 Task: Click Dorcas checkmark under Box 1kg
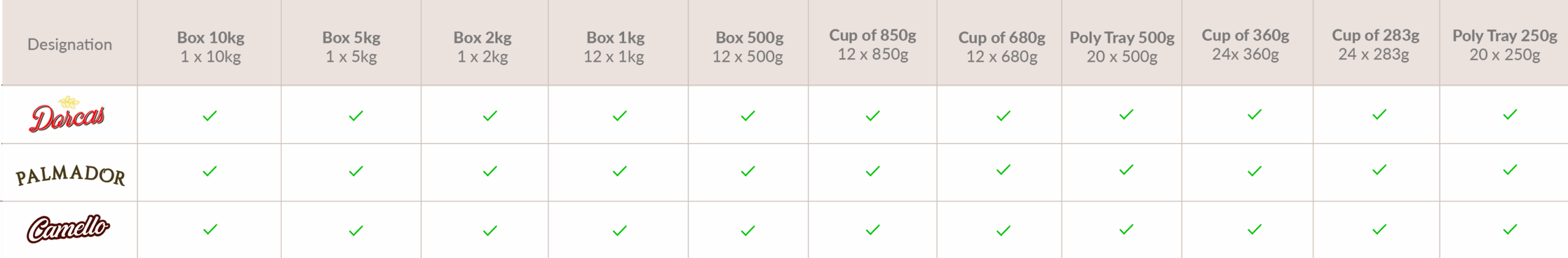[620, 116]
